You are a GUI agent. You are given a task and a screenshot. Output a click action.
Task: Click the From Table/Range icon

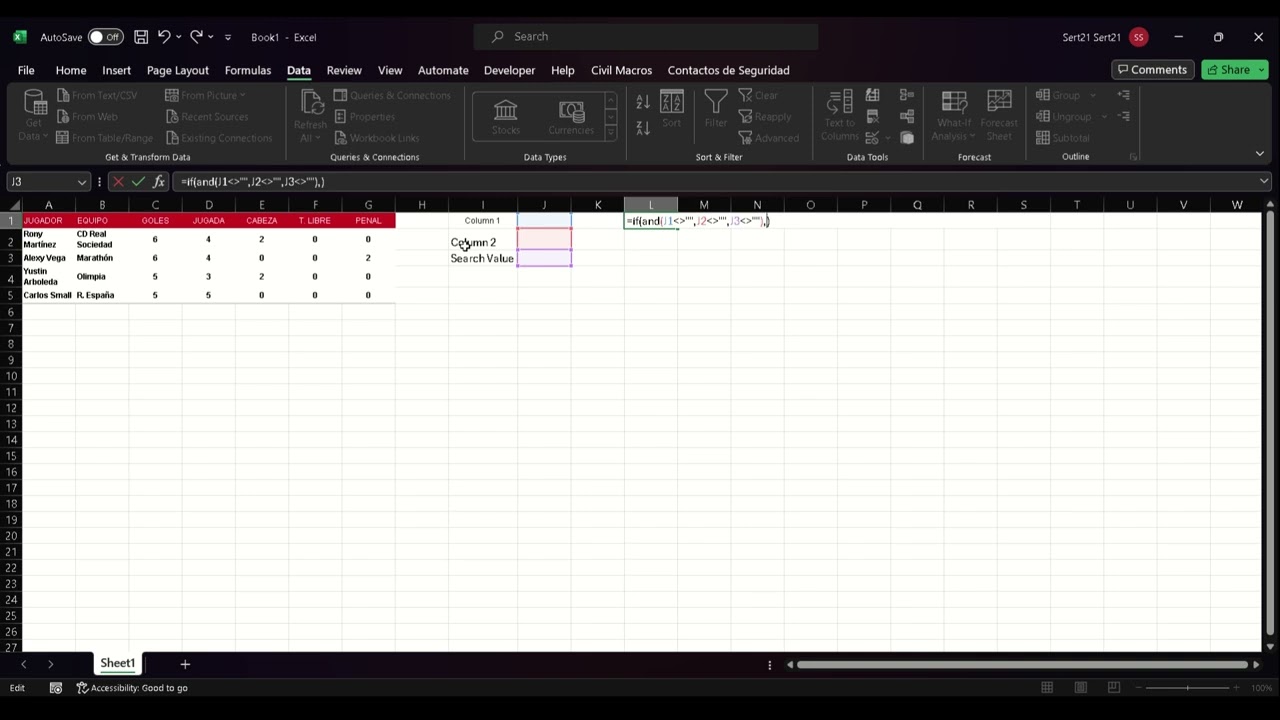[x=63, y=138]
